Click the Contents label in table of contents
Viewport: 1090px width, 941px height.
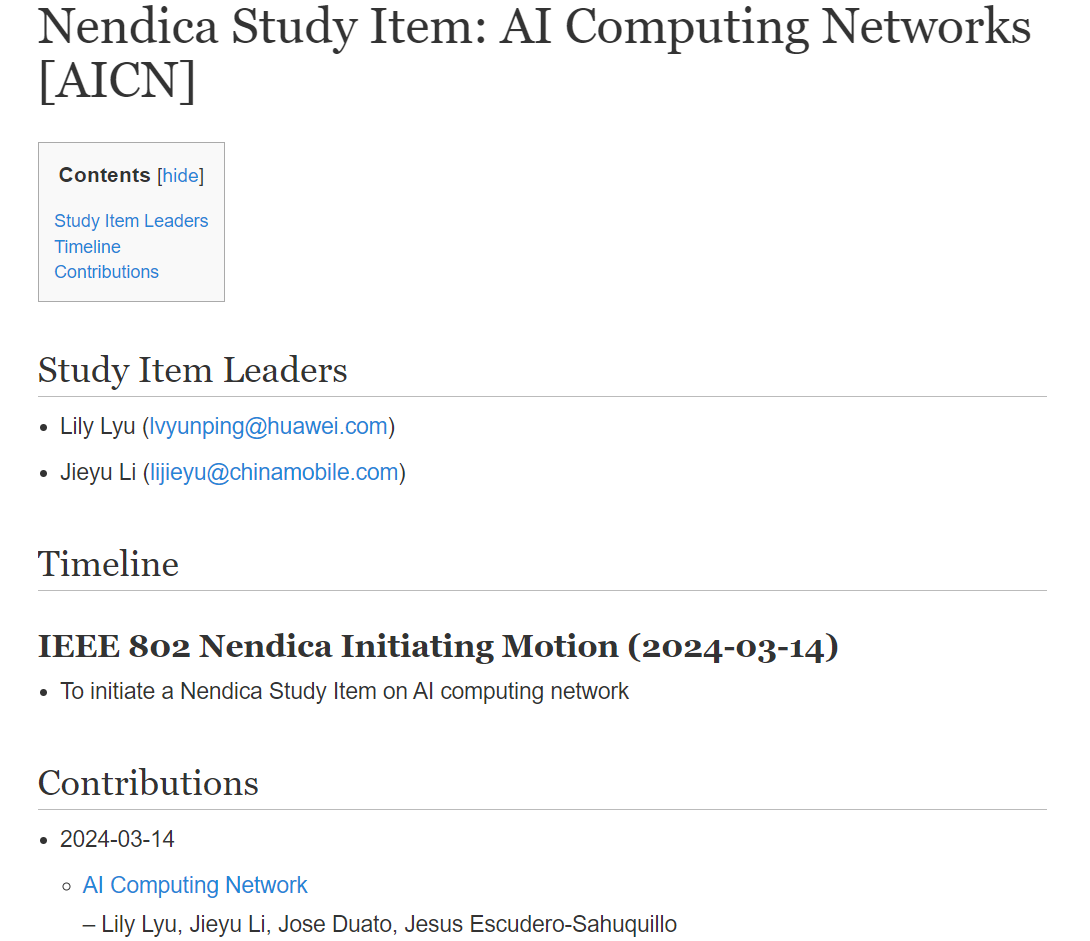pos(104,175)
